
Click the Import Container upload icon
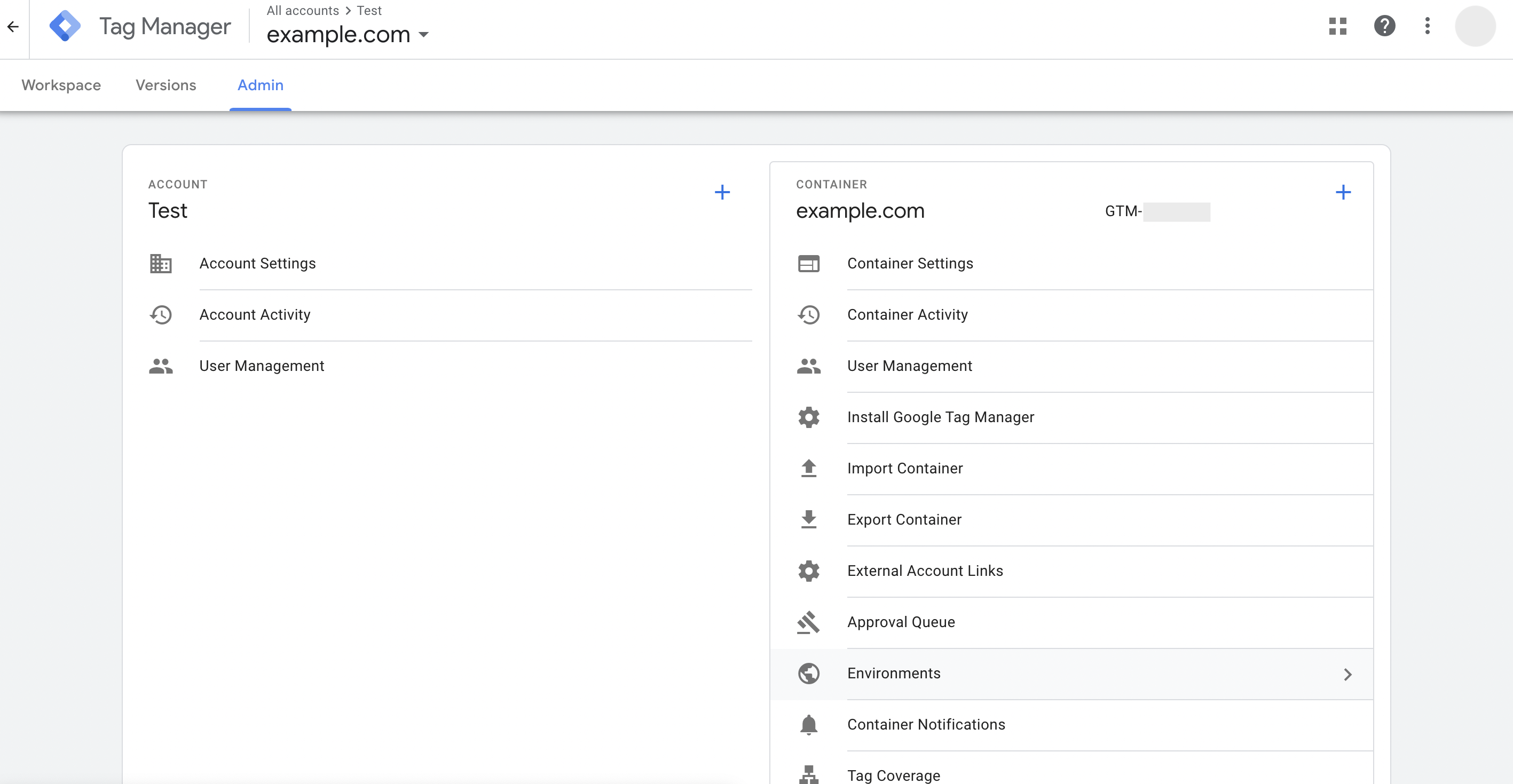coord(808,469)
